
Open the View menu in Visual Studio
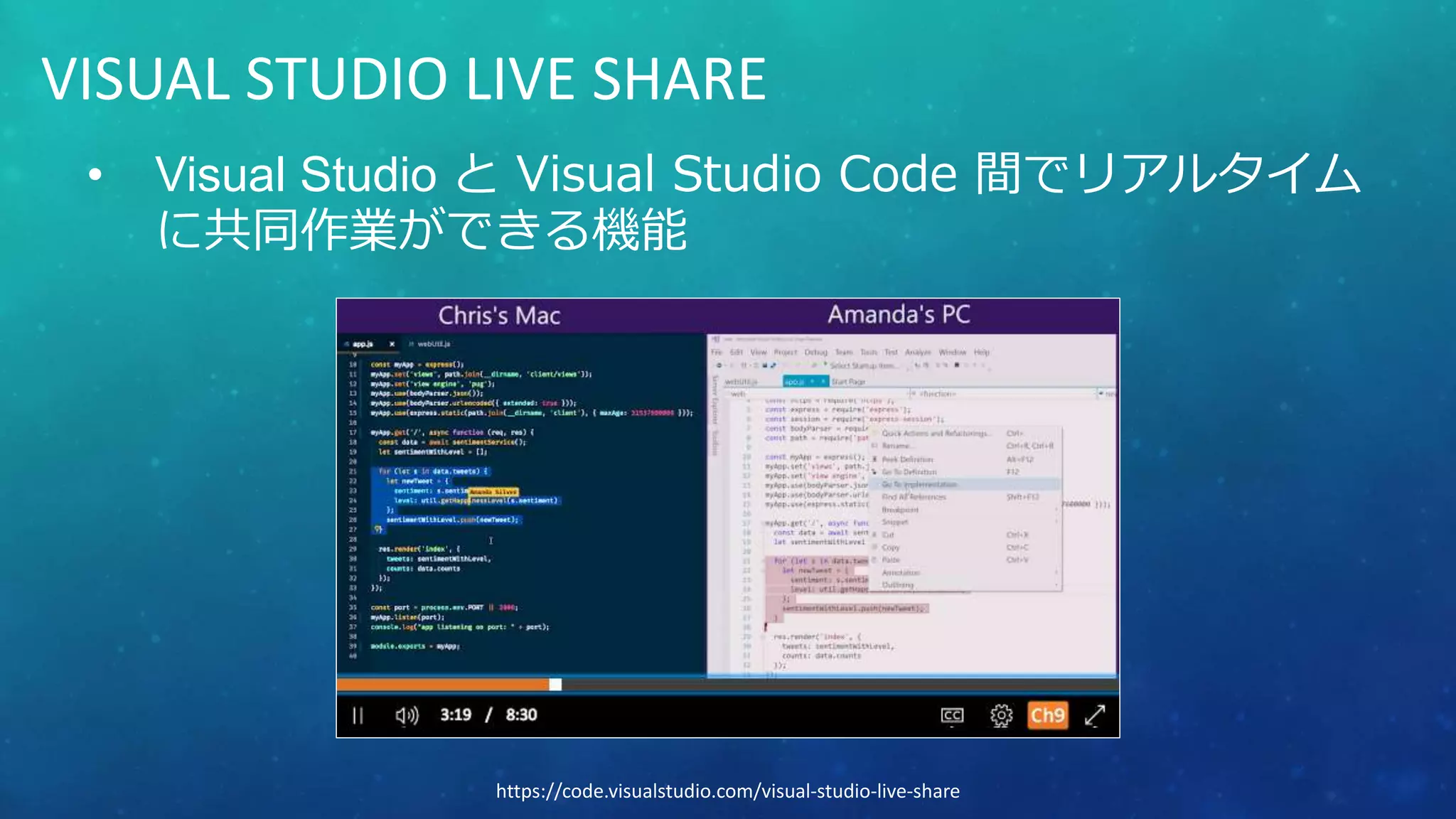[x=759, y=352]
